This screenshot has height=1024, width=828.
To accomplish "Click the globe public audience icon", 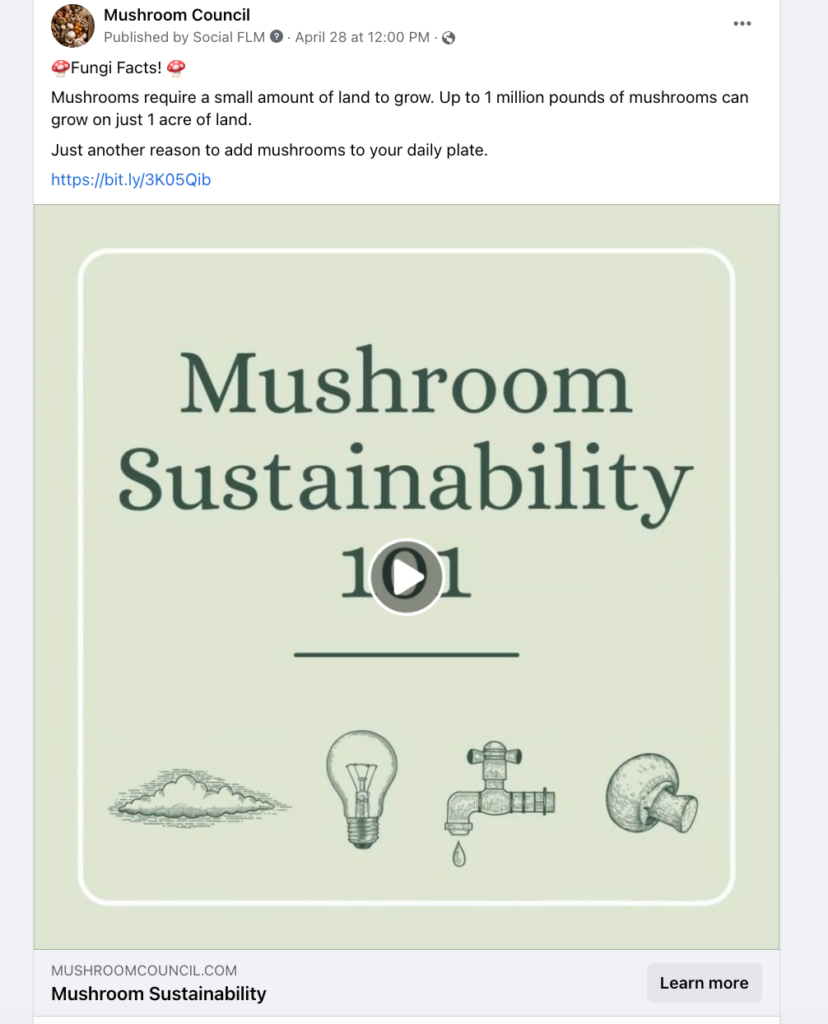I will pos(449,38).
